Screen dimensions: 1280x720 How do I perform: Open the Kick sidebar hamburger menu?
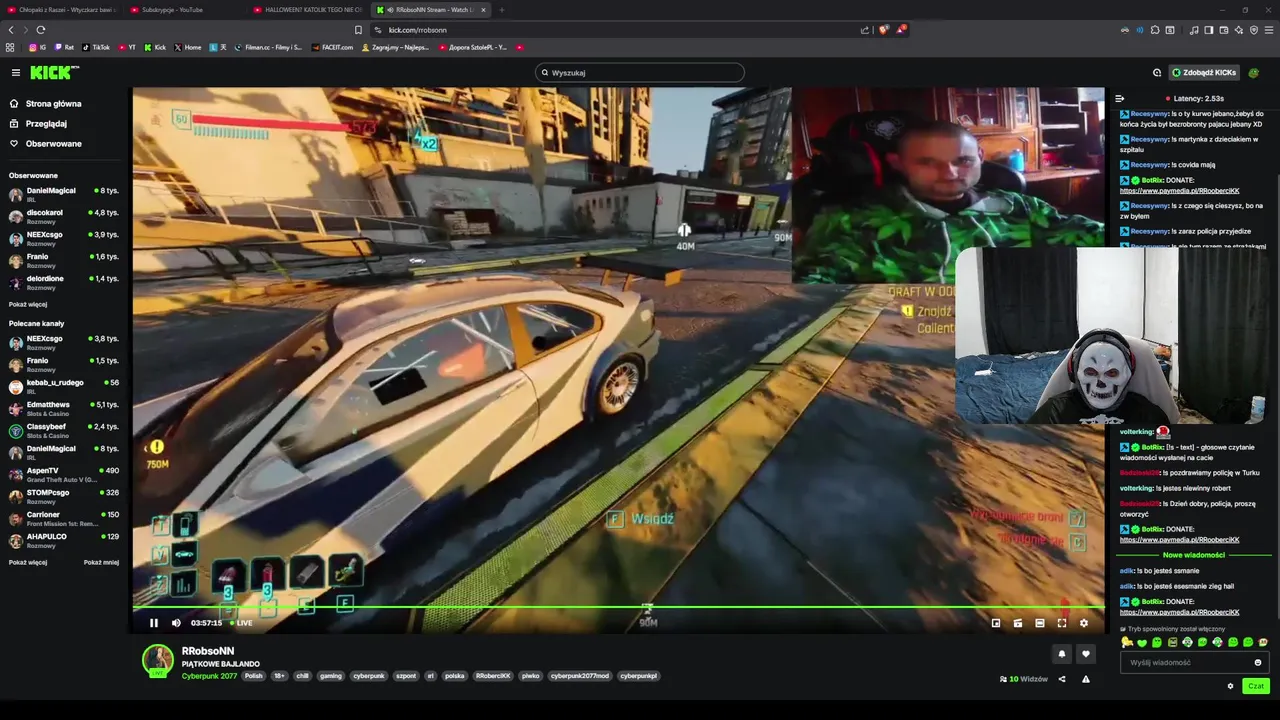pos(16,72)
